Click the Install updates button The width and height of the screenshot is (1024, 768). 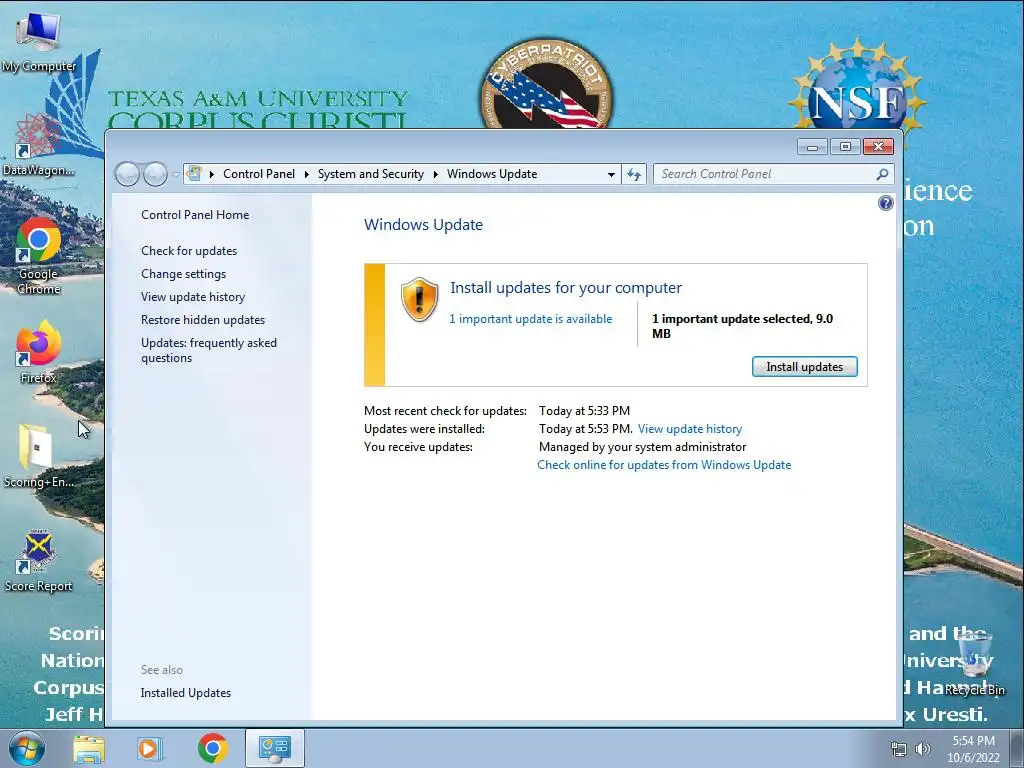click(804, 366)
